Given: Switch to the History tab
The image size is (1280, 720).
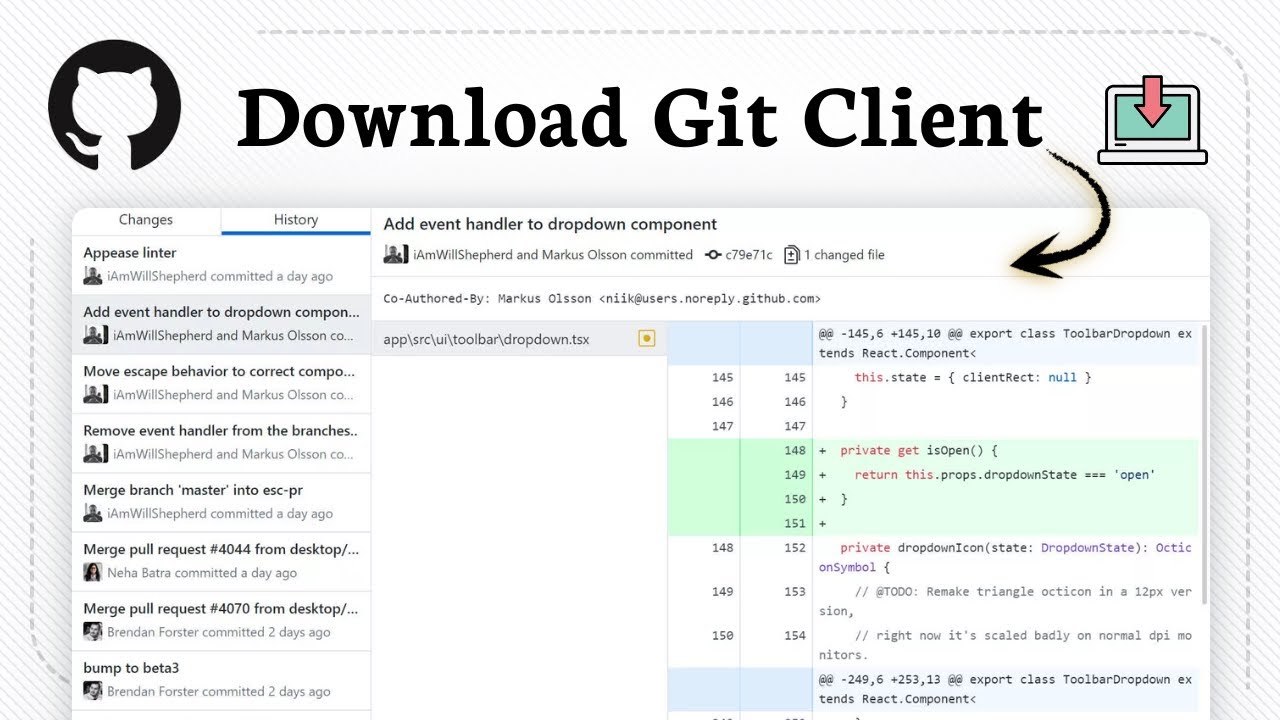Looking at the screenshot, I should tap(296, 220).
